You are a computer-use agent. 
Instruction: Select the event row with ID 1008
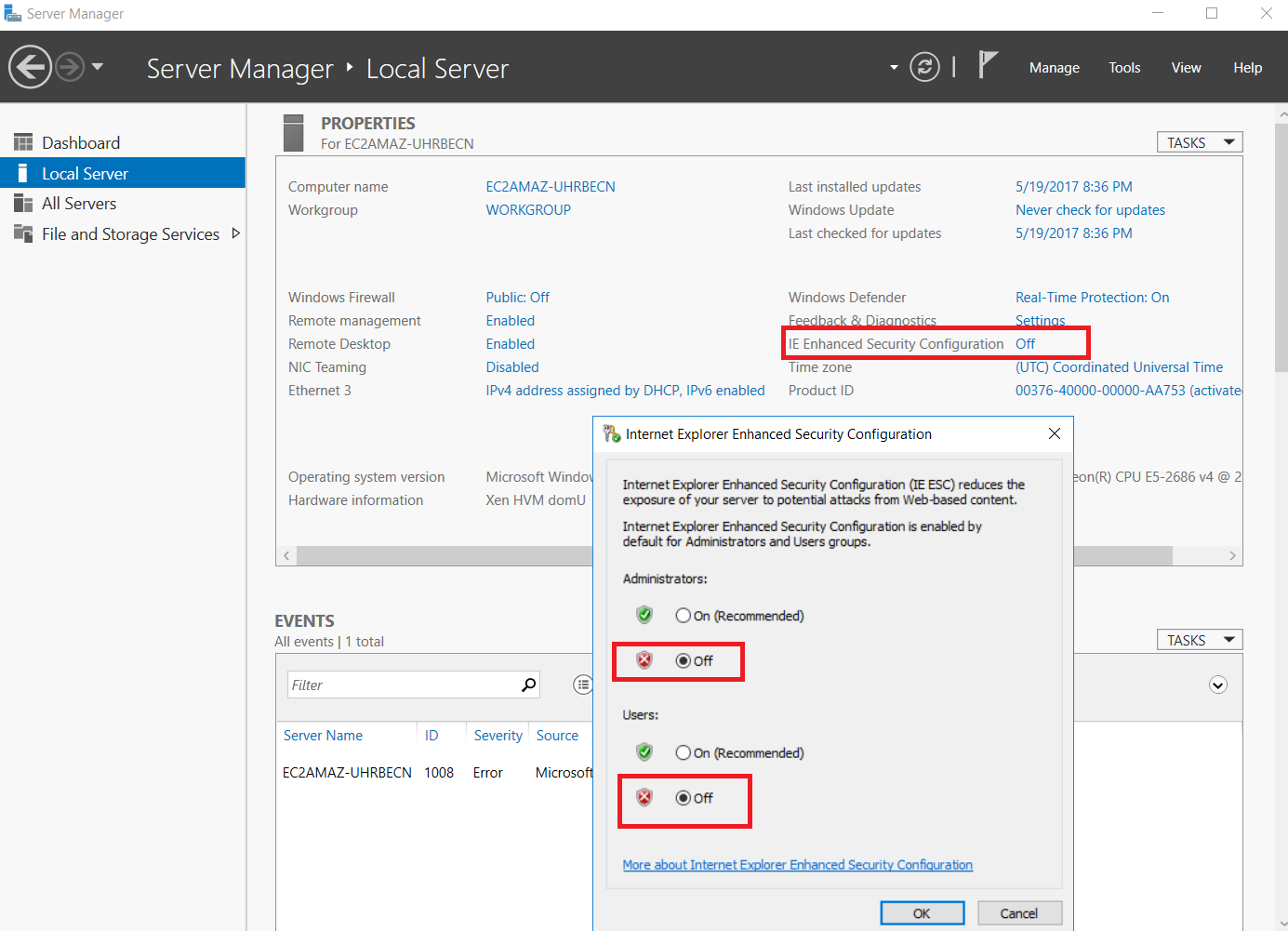tap(435, 773)
